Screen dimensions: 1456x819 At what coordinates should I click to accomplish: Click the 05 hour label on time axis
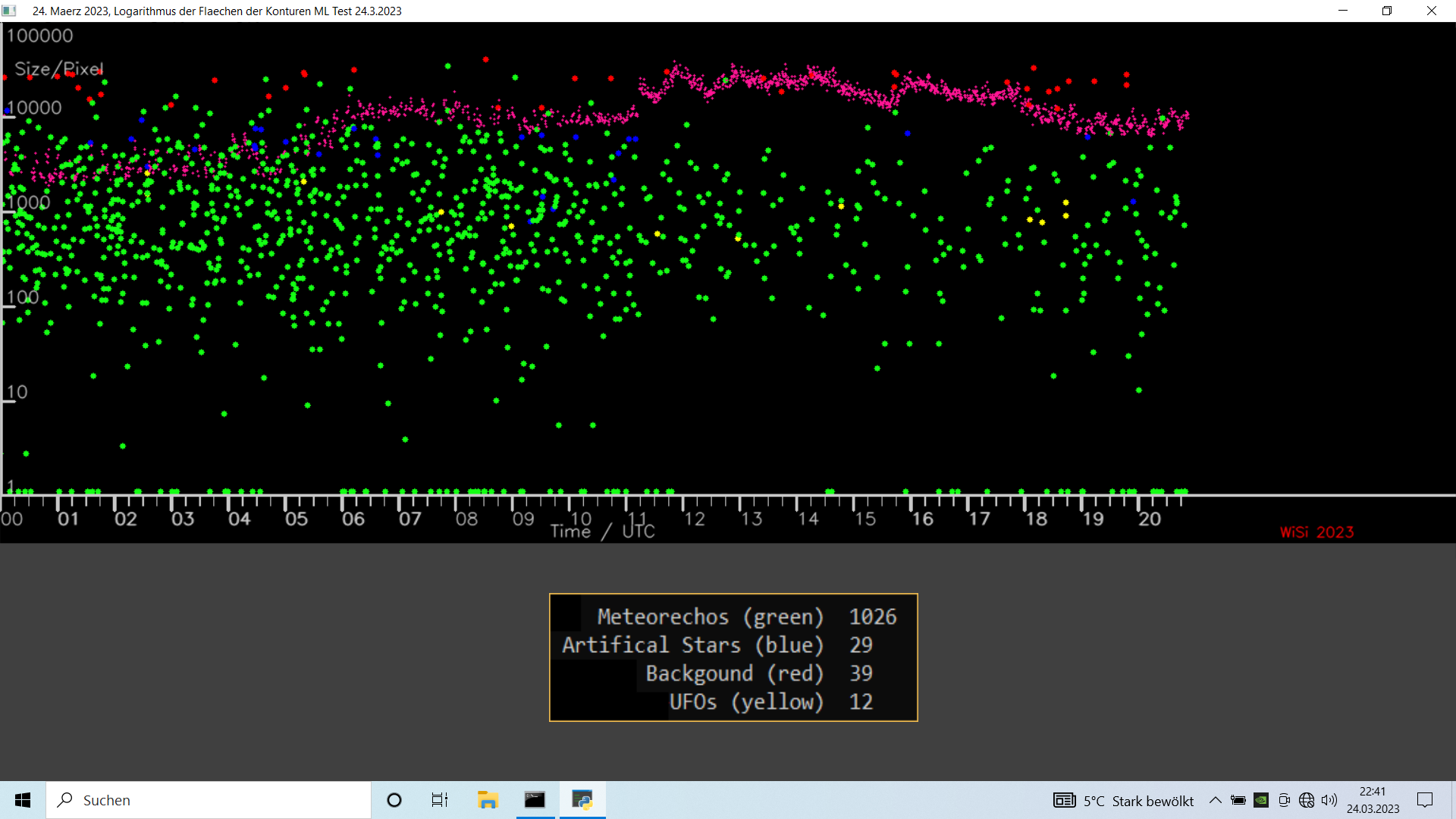pos(297,519)
